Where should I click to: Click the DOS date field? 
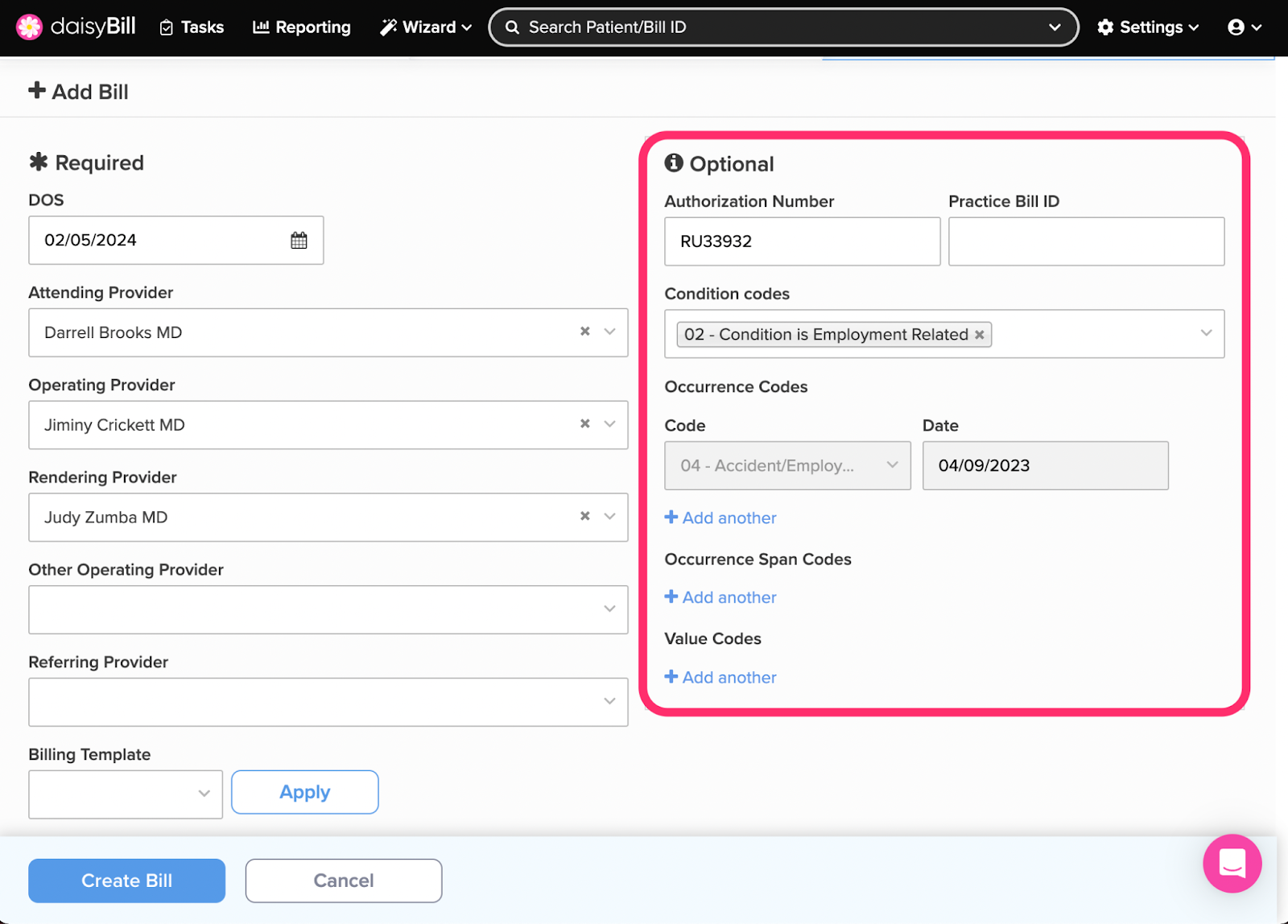click(176, 240)
